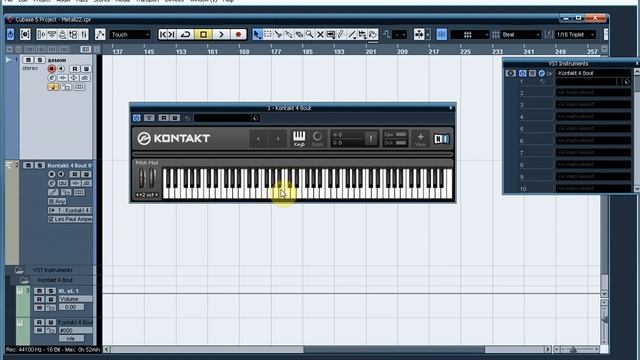The image size is (640, 360).
Task: Open channel settings 'e' on audio track 1
Action: [x=51, y=78]
